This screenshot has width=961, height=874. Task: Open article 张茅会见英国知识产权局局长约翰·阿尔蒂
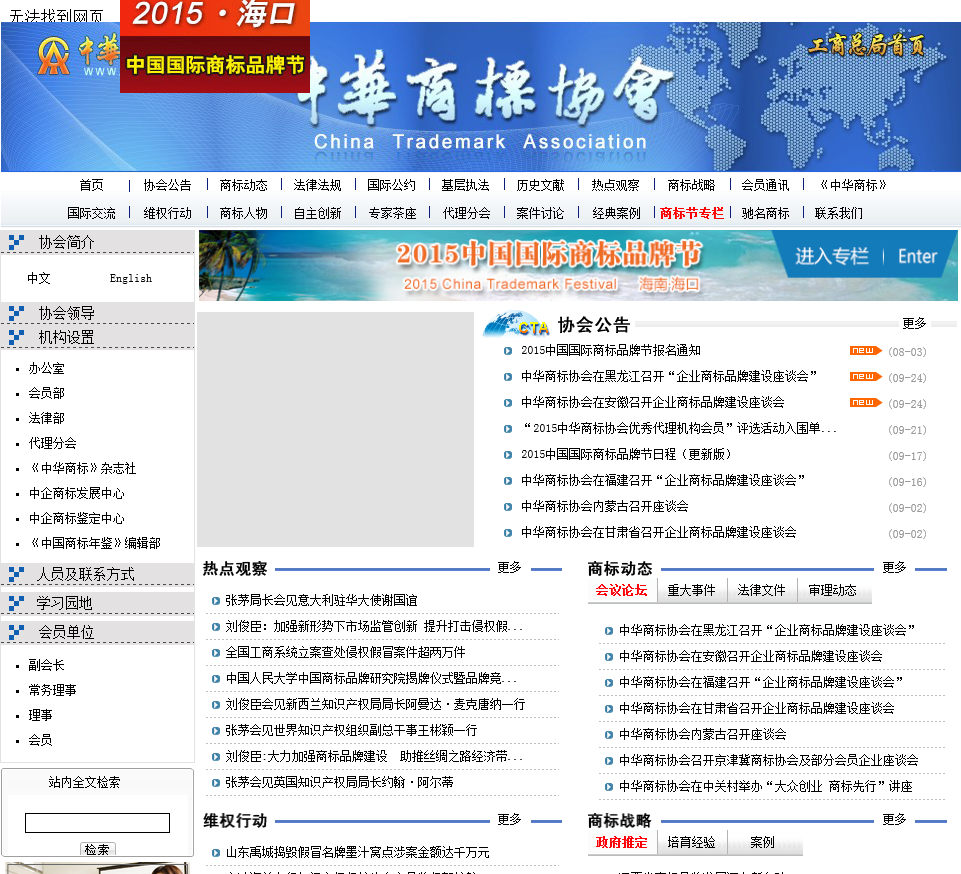tap(340, 782)
